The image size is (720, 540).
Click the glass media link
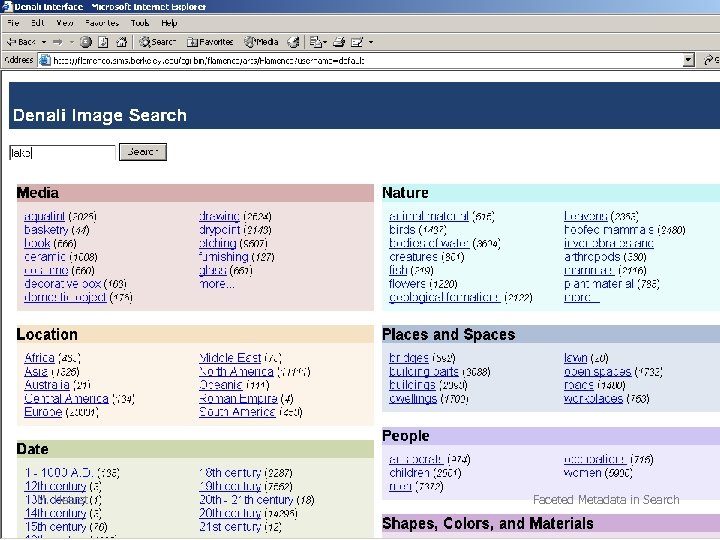pyautogui.click(x=213, y=270)
